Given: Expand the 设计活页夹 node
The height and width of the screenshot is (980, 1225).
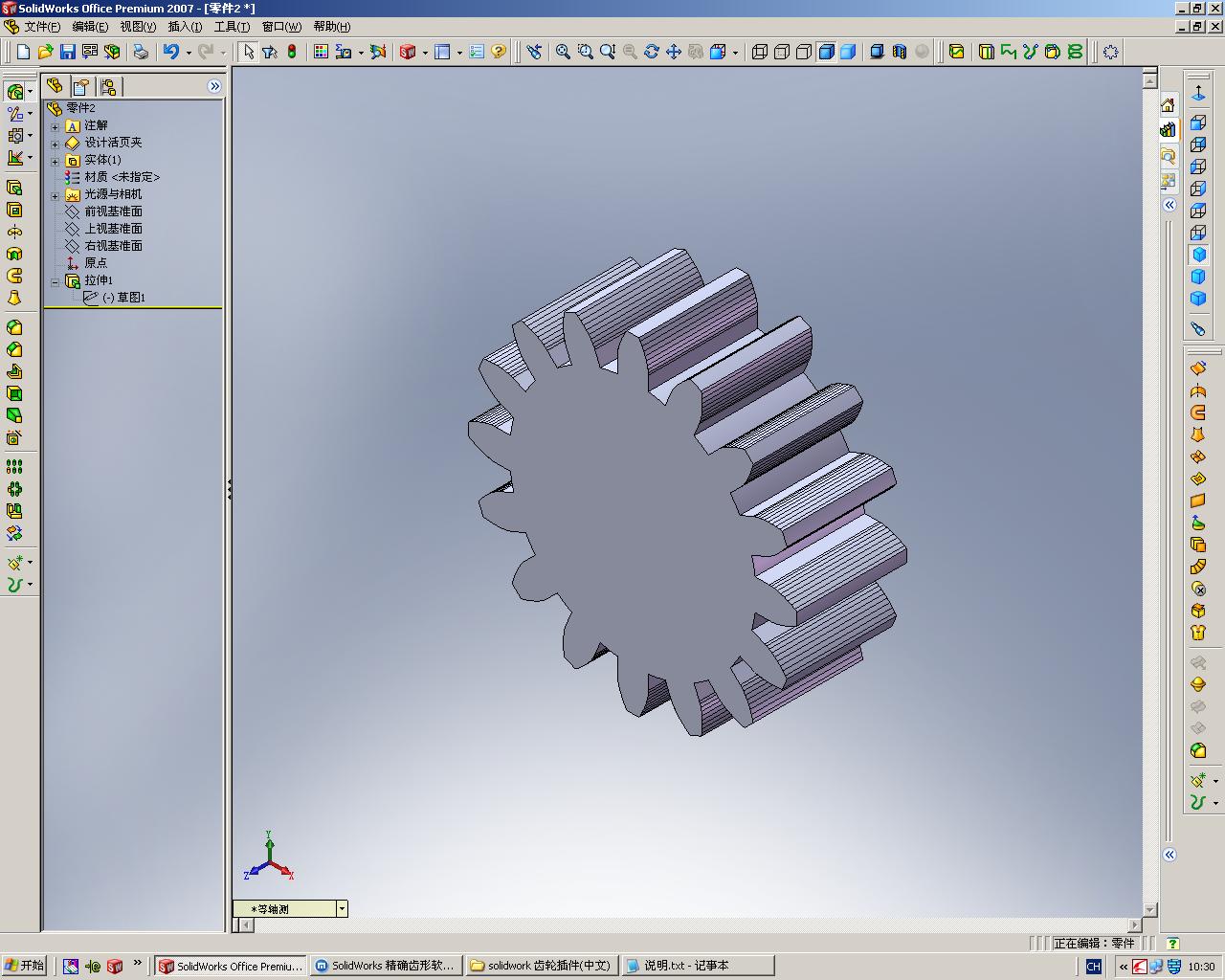Looking at the screenshot, I should click(x=55, y=144).
